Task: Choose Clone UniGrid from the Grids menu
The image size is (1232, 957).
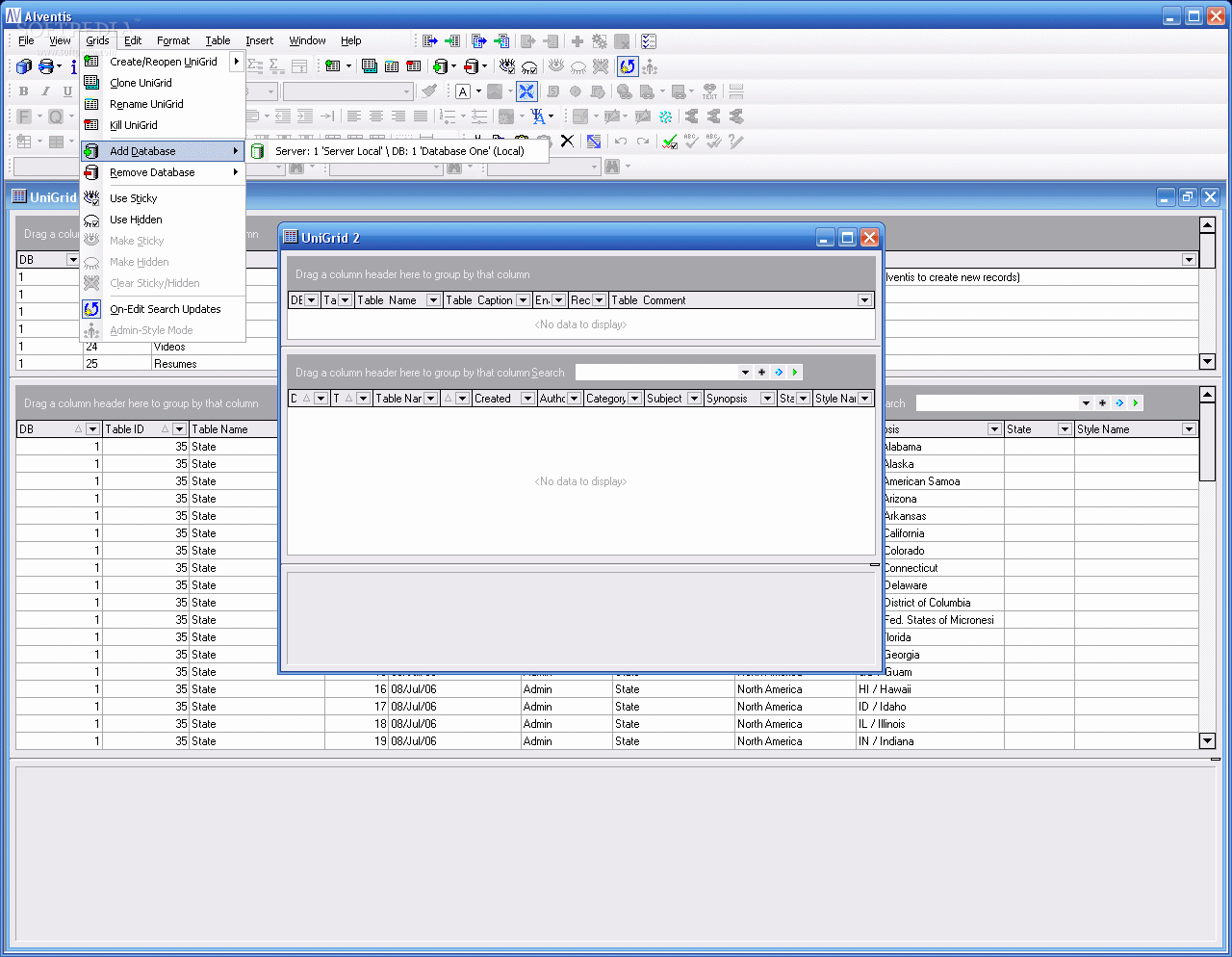Action: (x=162, y=83)
